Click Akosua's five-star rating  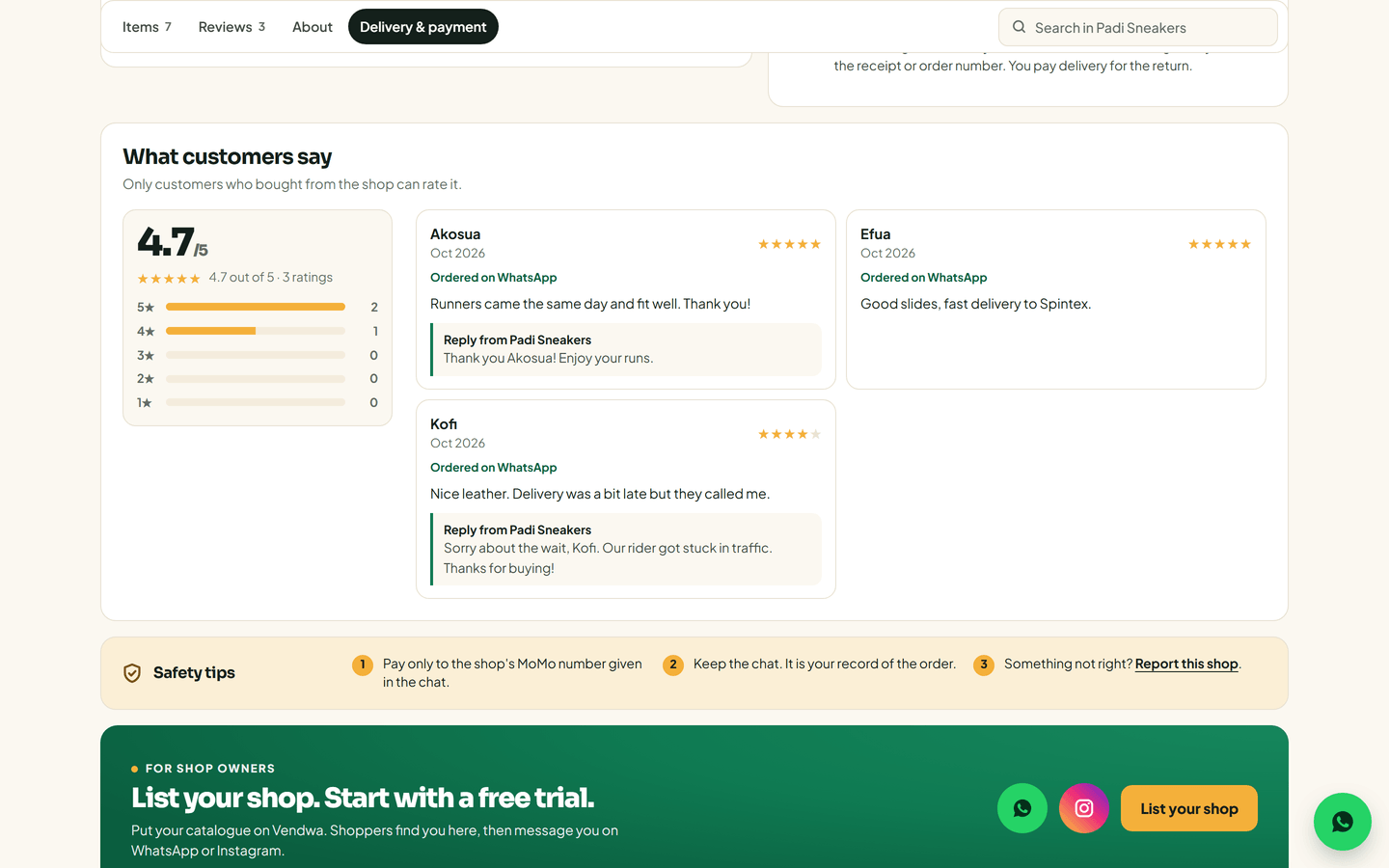pos(789,244)
